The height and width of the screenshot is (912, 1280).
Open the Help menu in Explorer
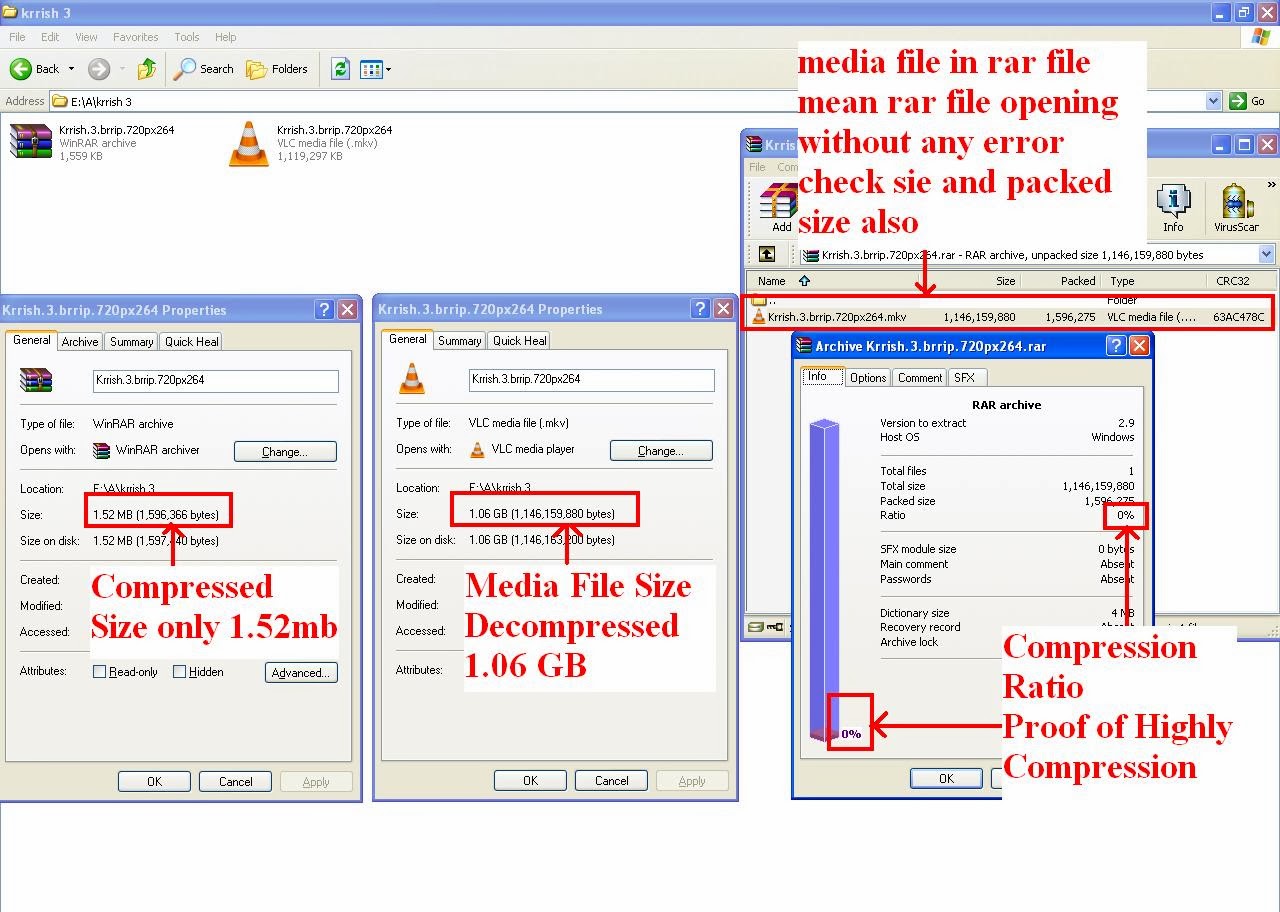point(226,37)
